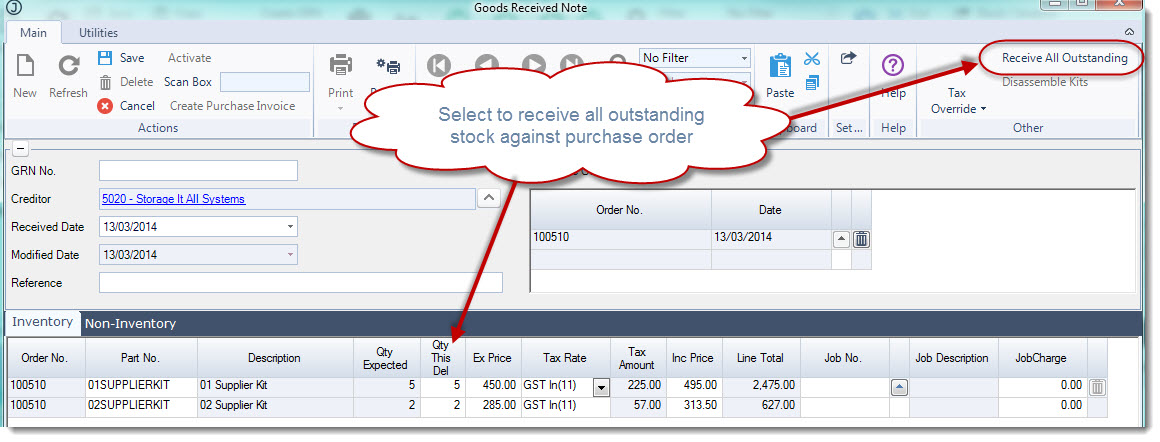Click the empty Job No. cell for 02SUPPLIERKIT
Image resolution: width=1160 pixels, height=442 pixels.
point(844,406)
